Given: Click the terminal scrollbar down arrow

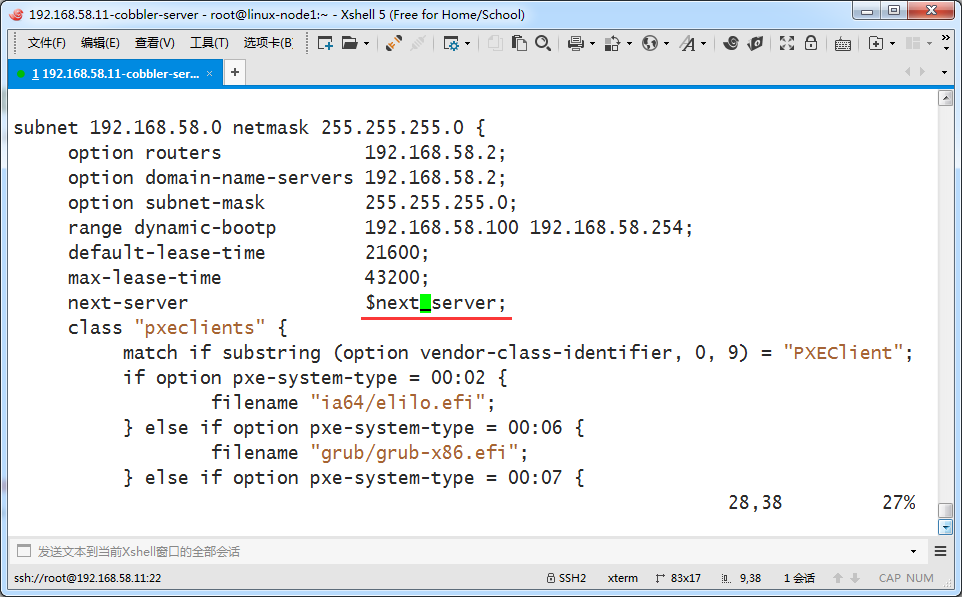Looking at the screenshot, I should pos(945,527).
